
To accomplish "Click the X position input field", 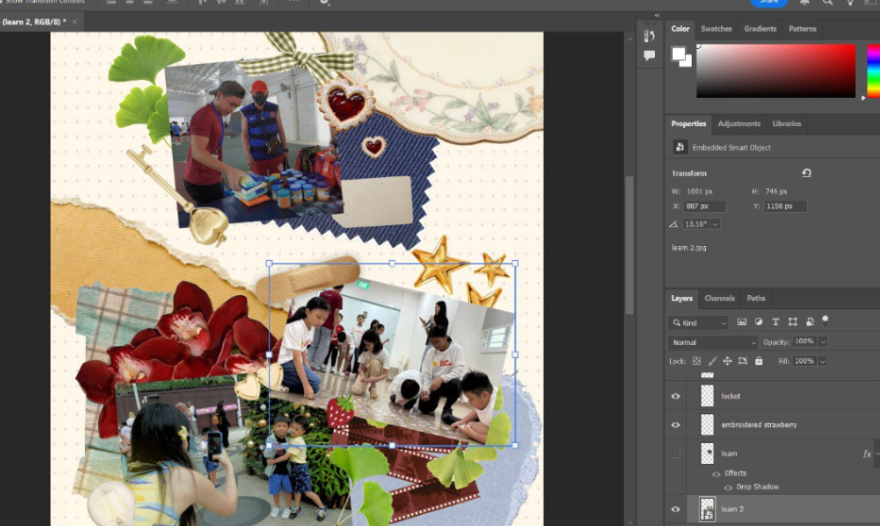I will (x=704, y=207).
